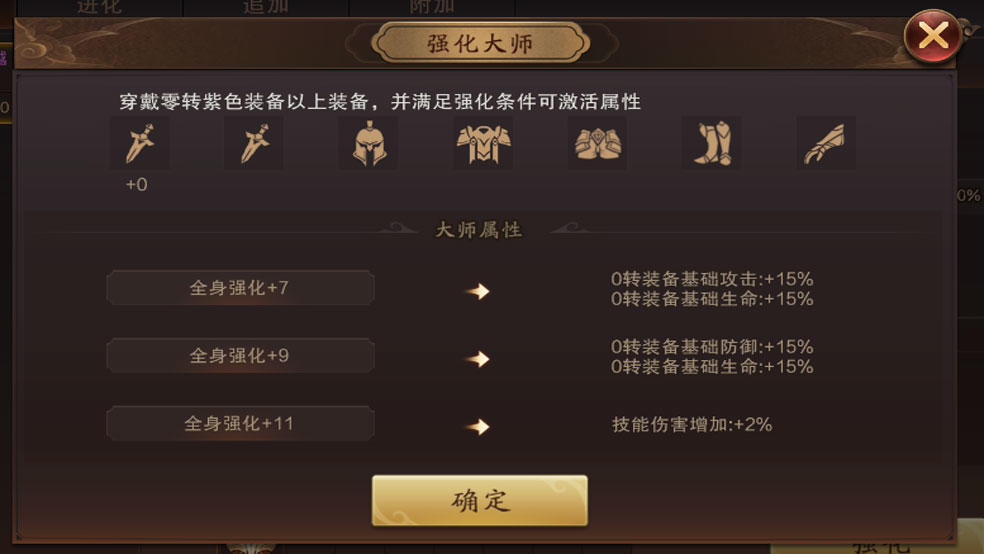
Task: Click the 全身强化+11 tier bar
Action: pos(240,423)
